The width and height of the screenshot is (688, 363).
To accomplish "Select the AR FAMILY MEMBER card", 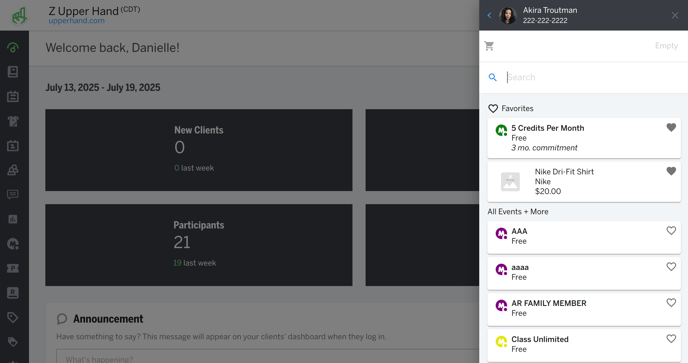I will click(584, 309).
